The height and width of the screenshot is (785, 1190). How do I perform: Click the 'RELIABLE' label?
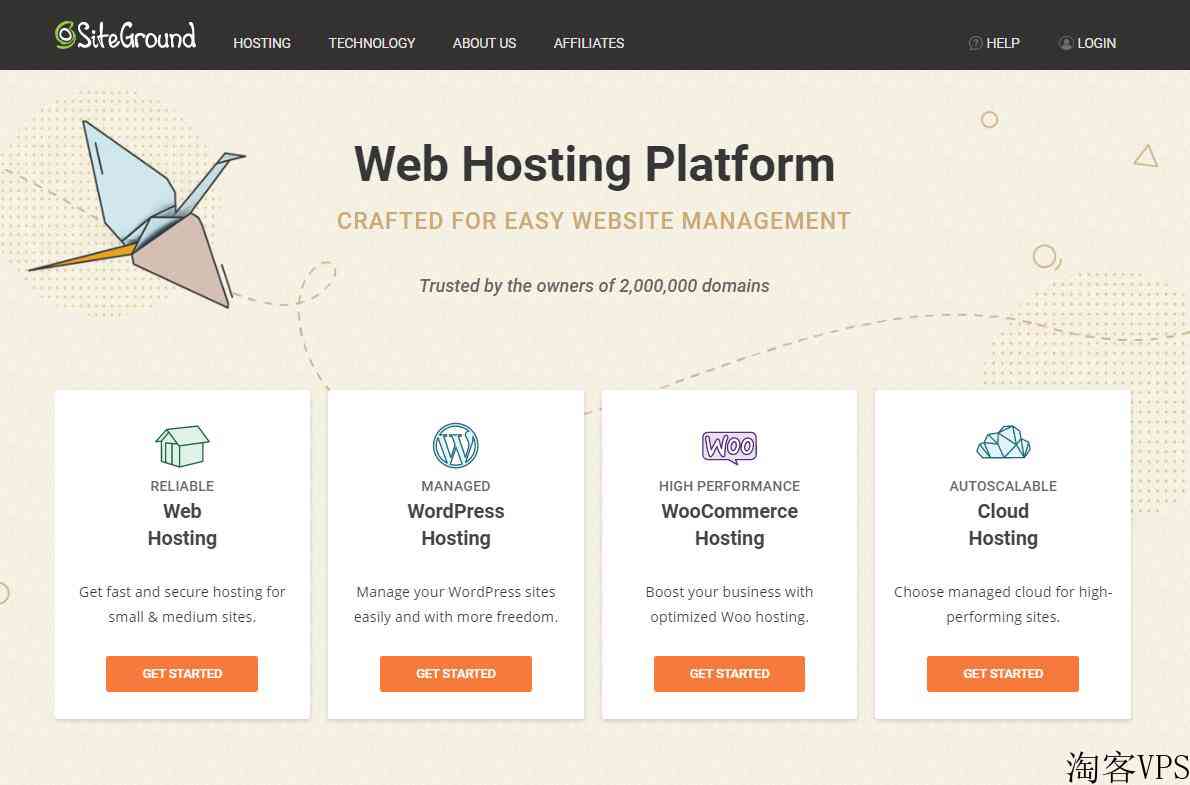(x=182, y=486)
